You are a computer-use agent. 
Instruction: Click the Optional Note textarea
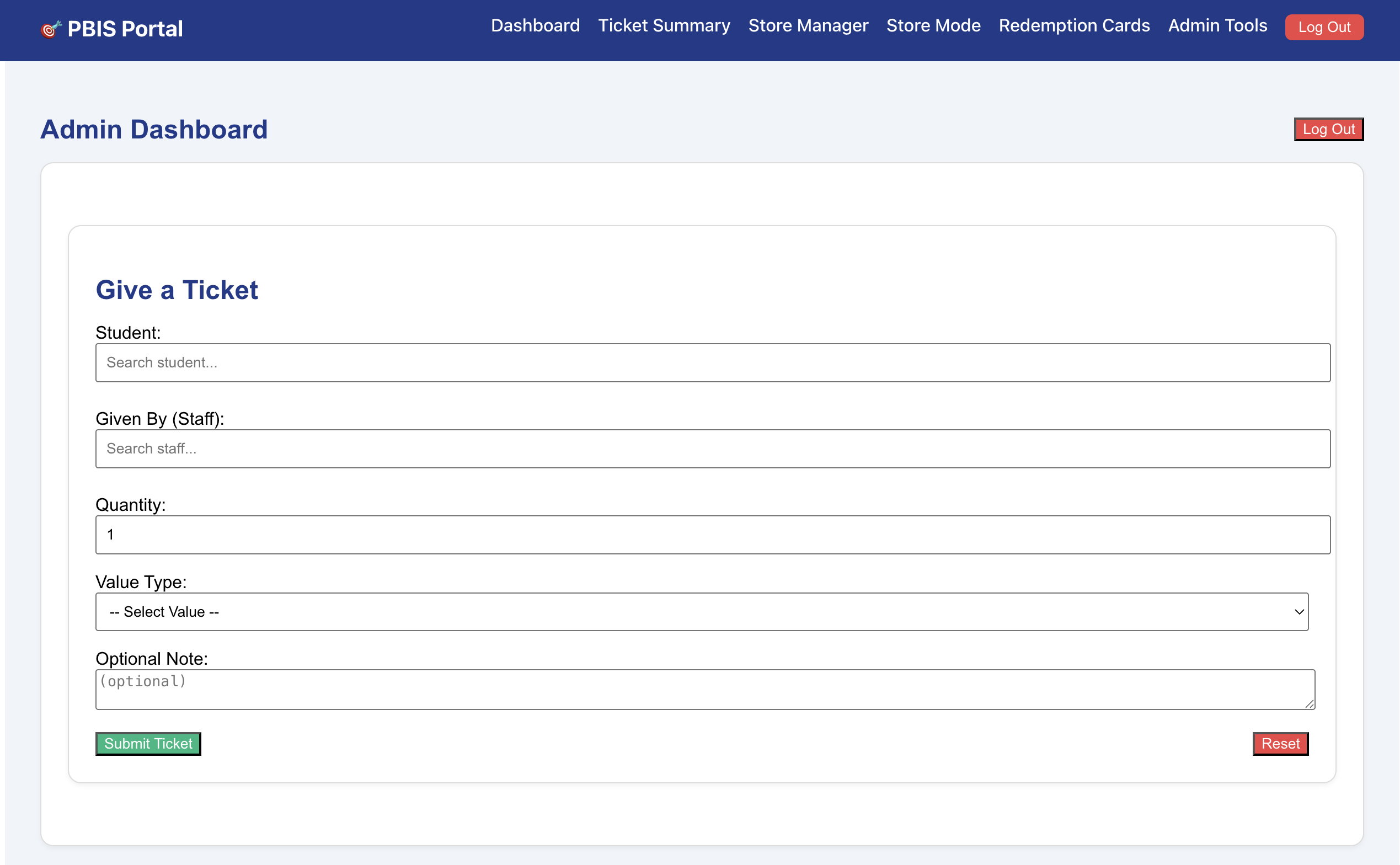pos(705,690)
